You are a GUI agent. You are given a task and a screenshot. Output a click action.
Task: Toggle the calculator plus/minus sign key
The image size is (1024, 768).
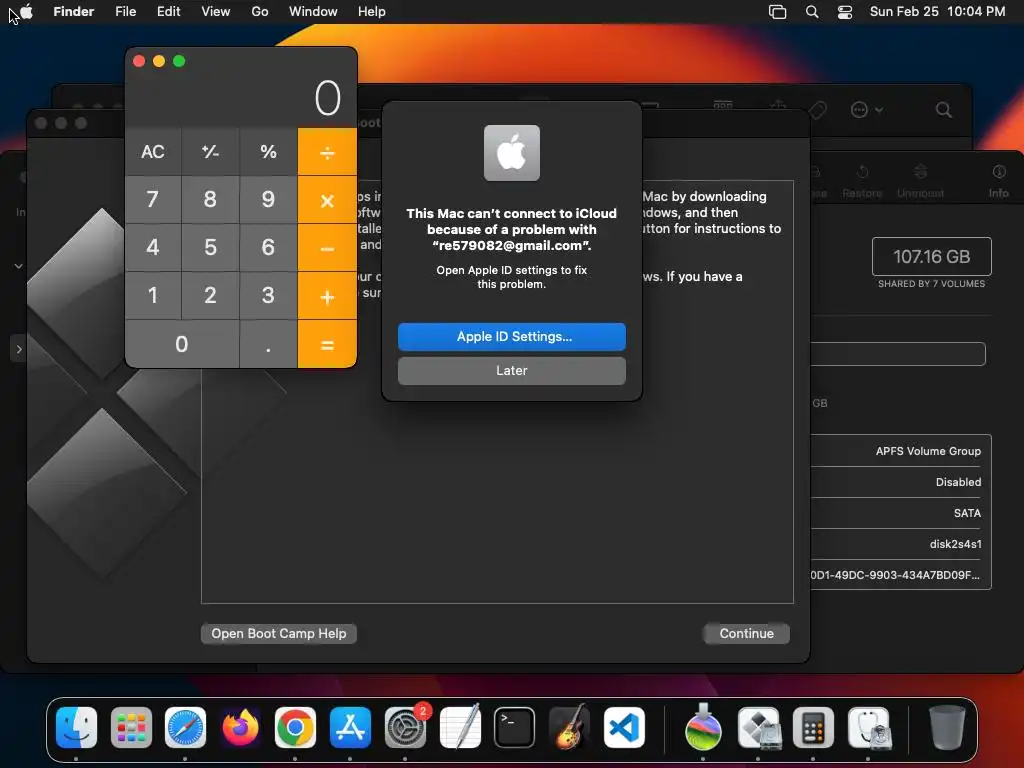click(x=210, y=152)
